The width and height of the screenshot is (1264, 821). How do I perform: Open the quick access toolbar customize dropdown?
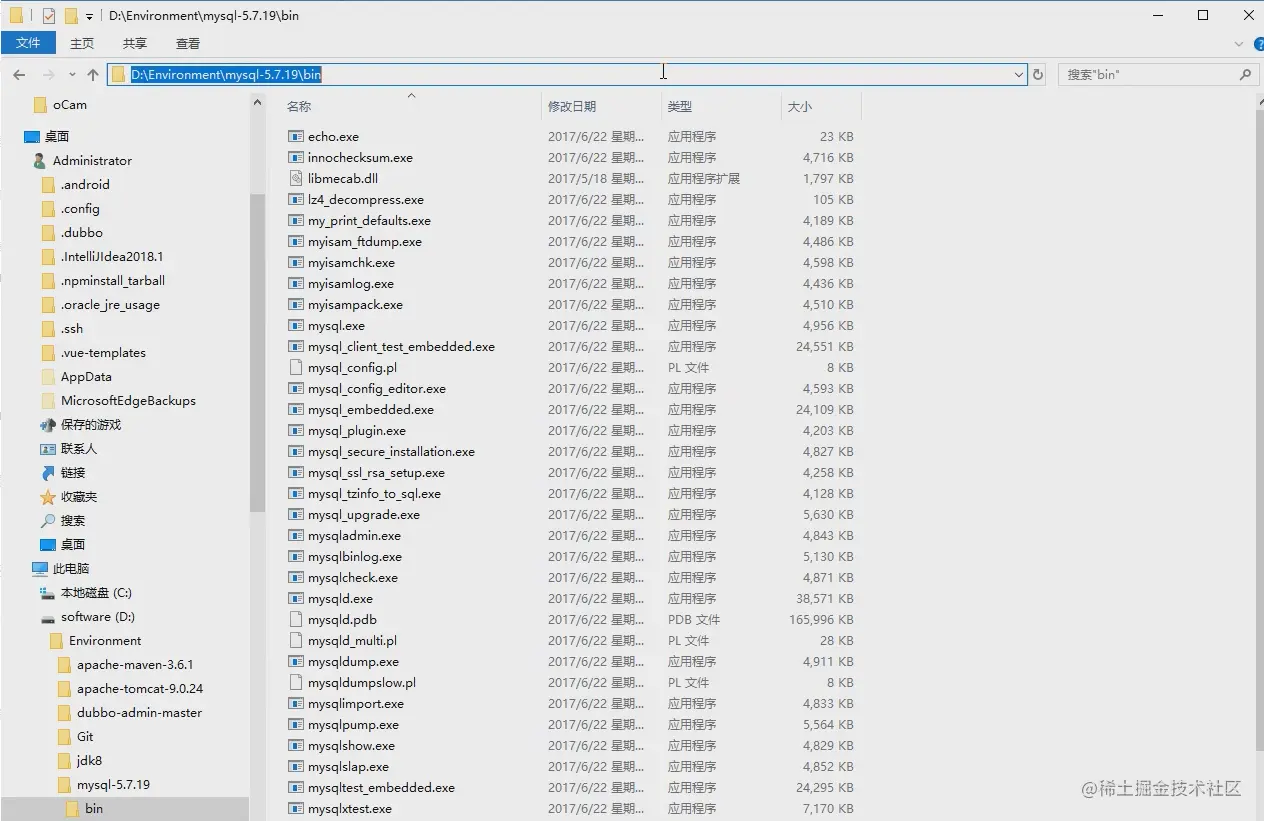coord(89,17)
